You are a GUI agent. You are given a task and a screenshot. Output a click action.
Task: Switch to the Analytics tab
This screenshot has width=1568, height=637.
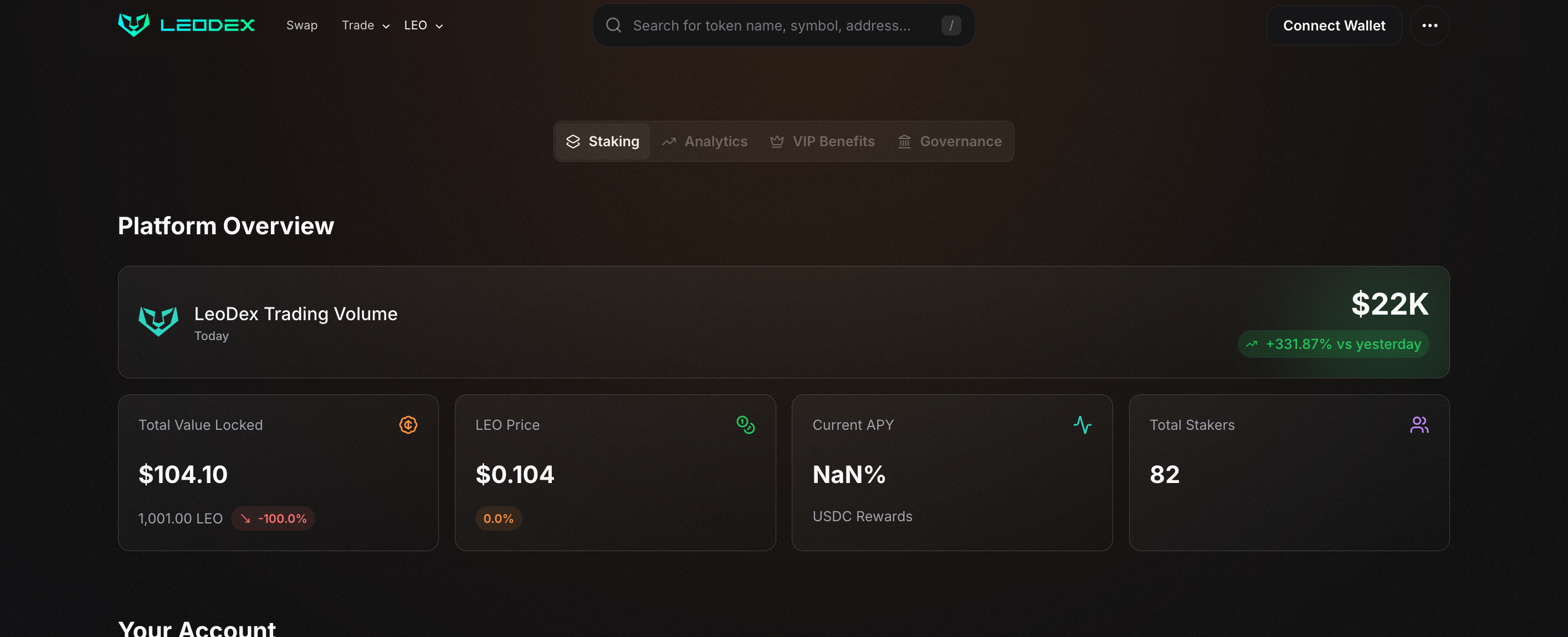tap(704, 142)
